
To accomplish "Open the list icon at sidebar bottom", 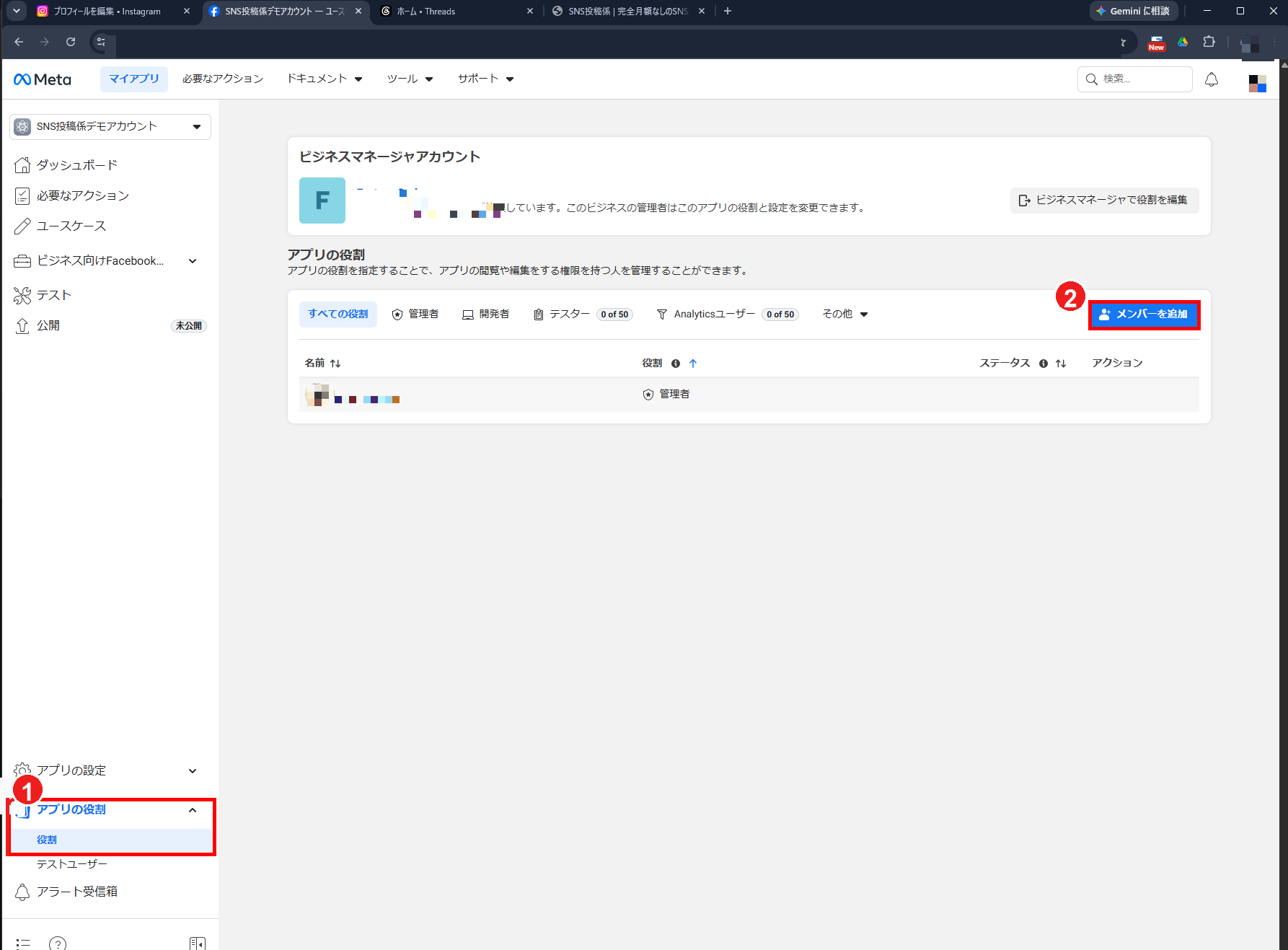I will tap(23, 943).
